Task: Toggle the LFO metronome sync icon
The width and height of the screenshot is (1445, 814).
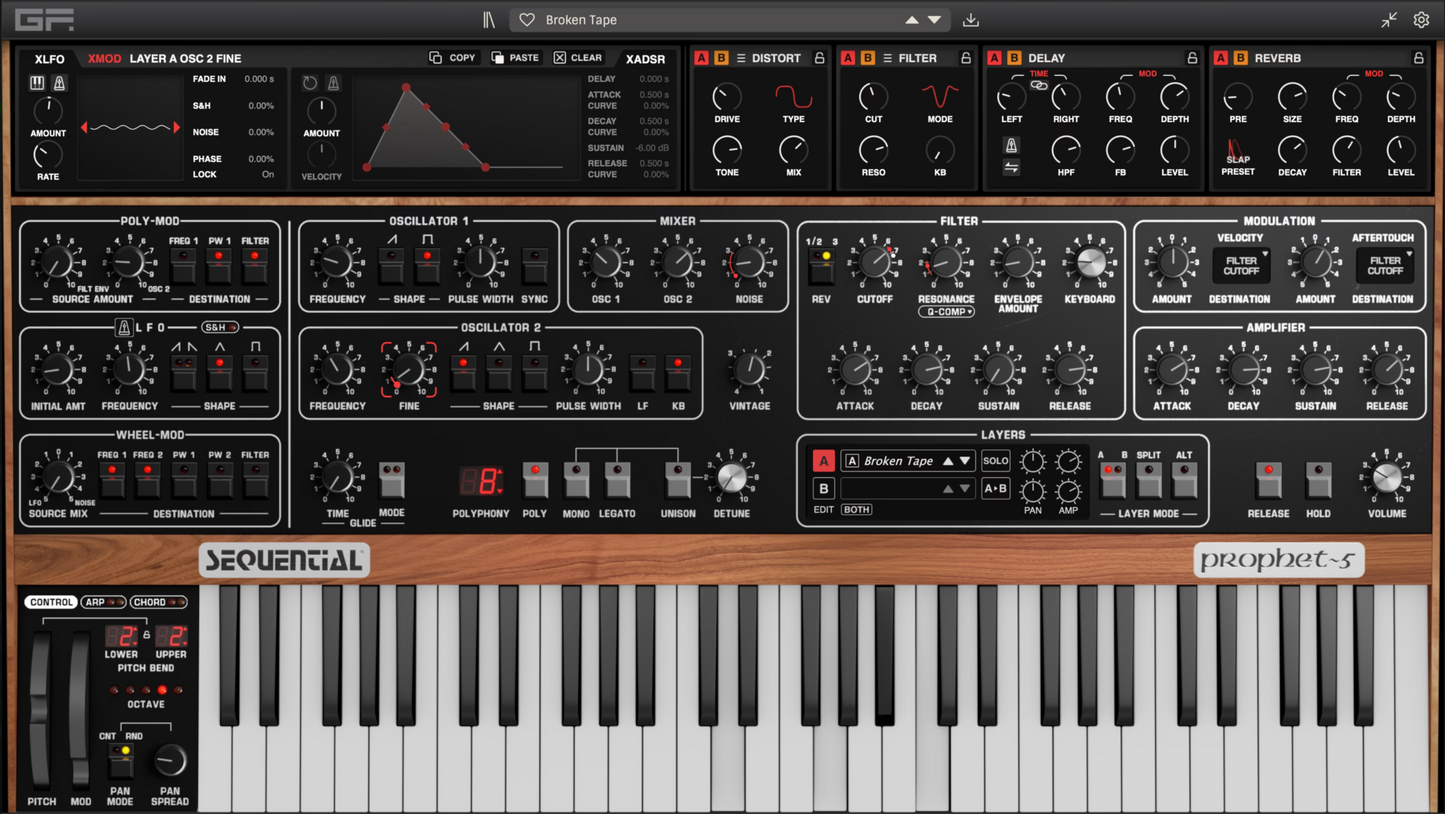Action: point(123,327)
